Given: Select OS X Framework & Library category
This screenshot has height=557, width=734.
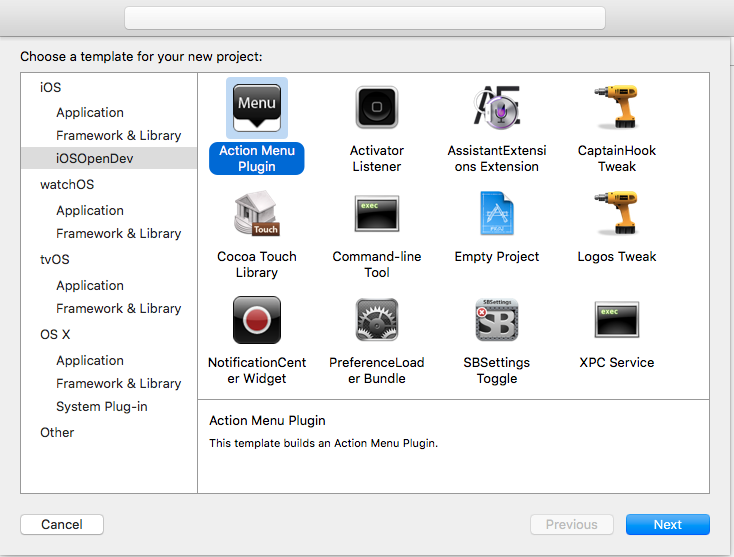Looking at the screenshot, I should click(x=118, y=383).
